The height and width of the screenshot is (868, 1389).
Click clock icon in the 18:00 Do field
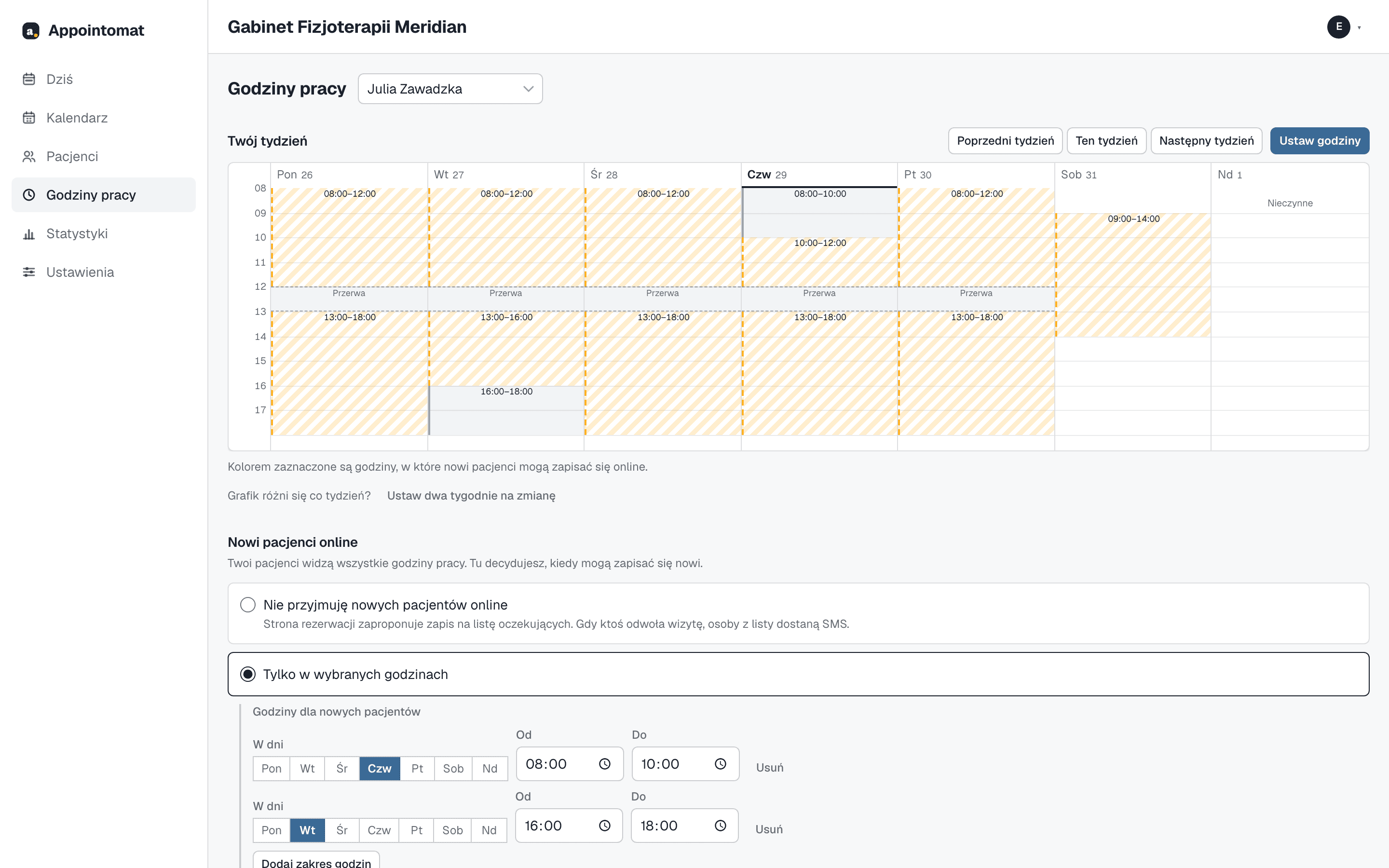(x=721, y=826)
